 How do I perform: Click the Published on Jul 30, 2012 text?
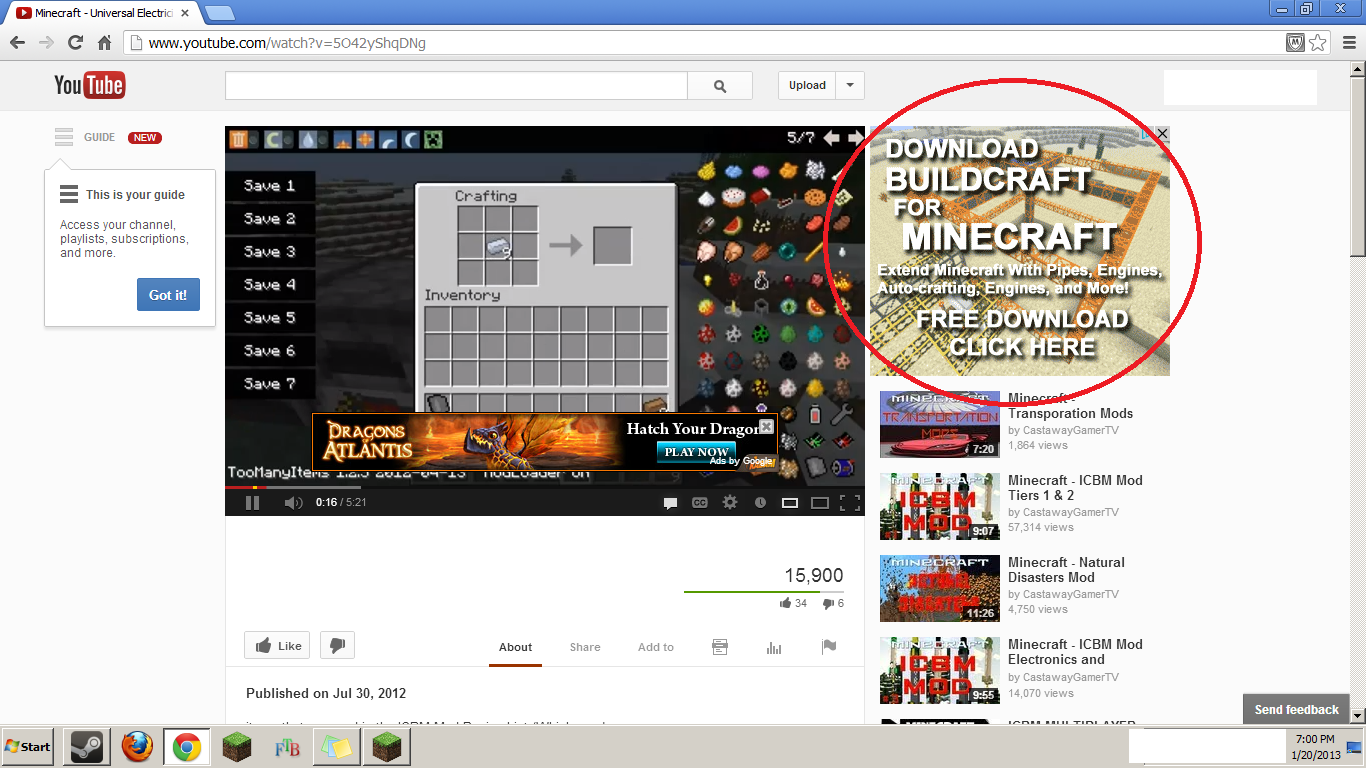(x=326, y=693)
